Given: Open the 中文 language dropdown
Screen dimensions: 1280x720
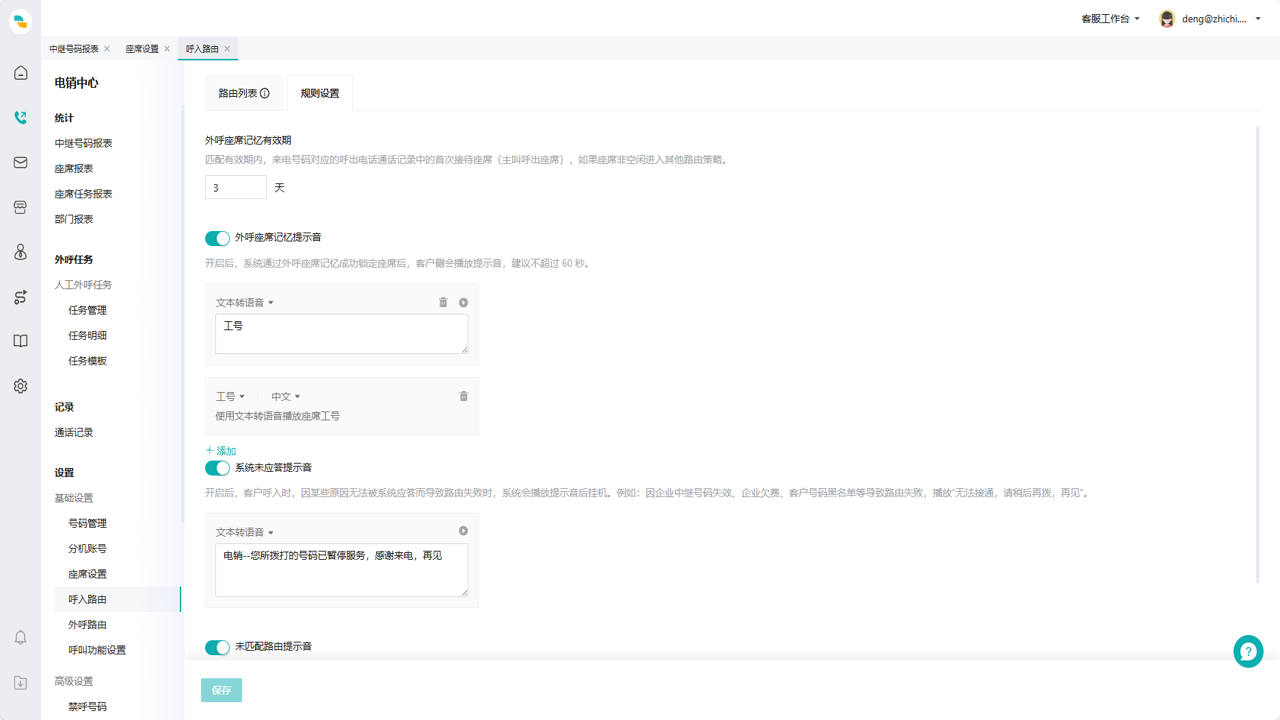Looking at the screenshot, I should coord(285,396).
